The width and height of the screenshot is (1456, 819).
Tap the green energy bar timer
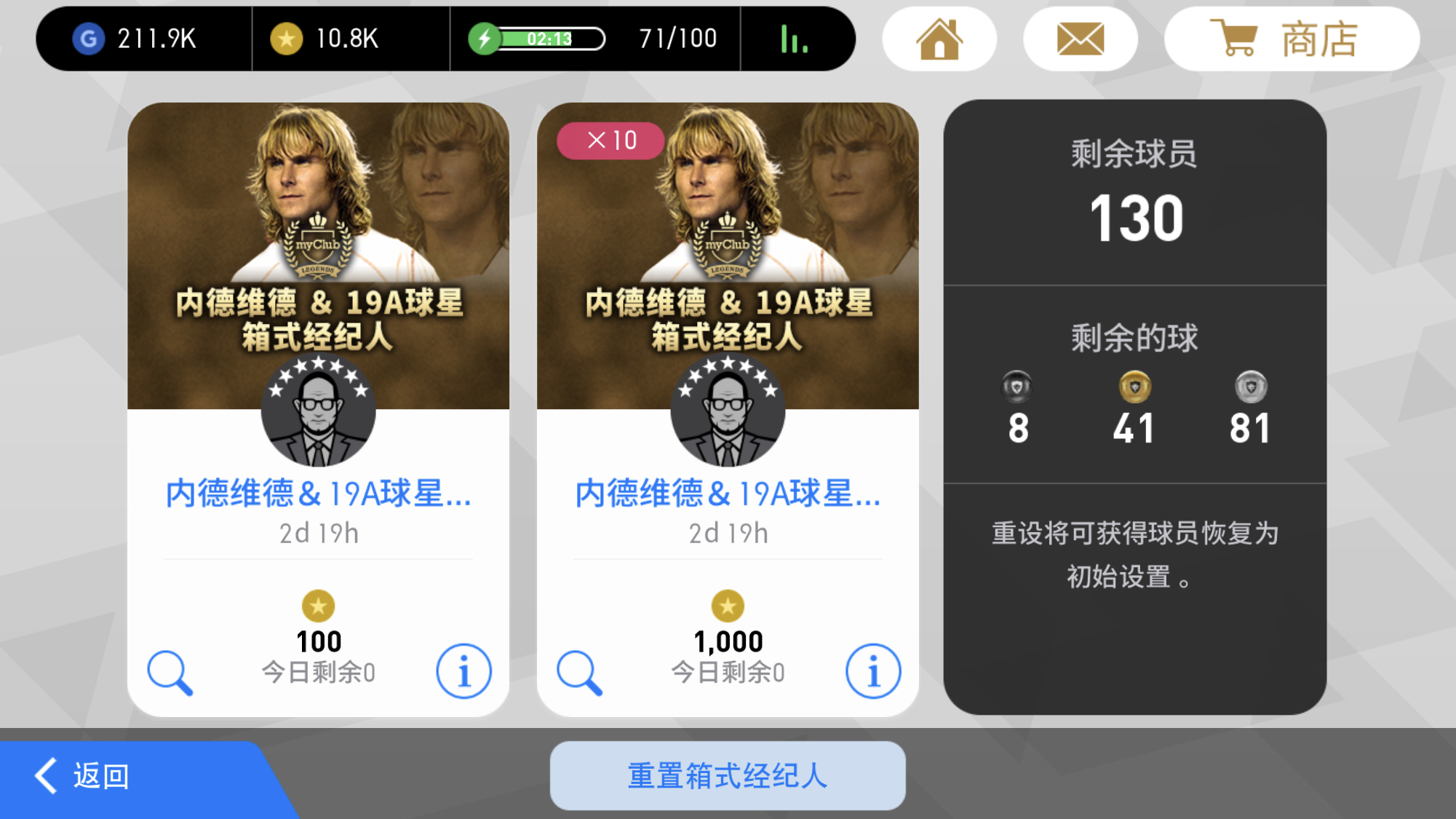pyautogui.click(x=537, y=39)
